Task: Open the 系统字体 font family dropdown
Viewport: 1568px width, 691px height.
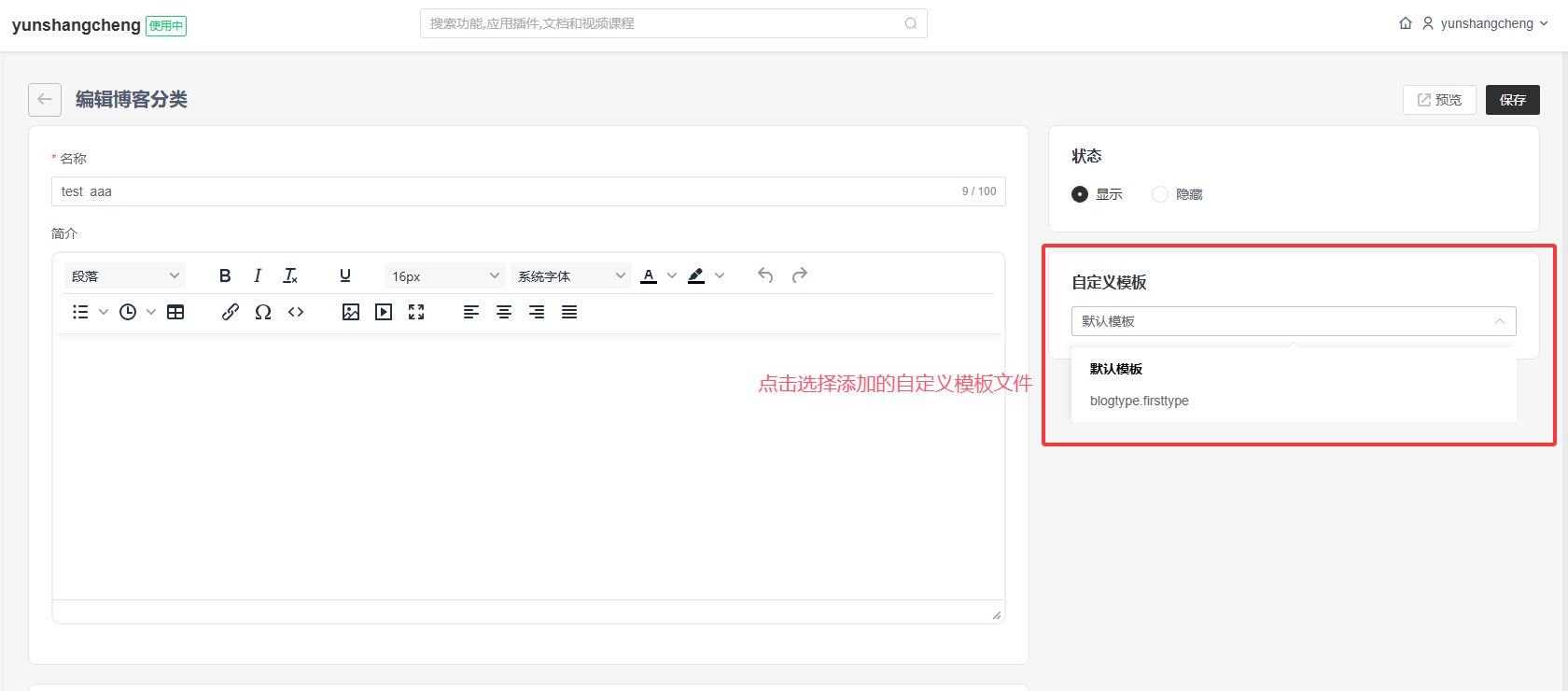Action: [571, 276]
